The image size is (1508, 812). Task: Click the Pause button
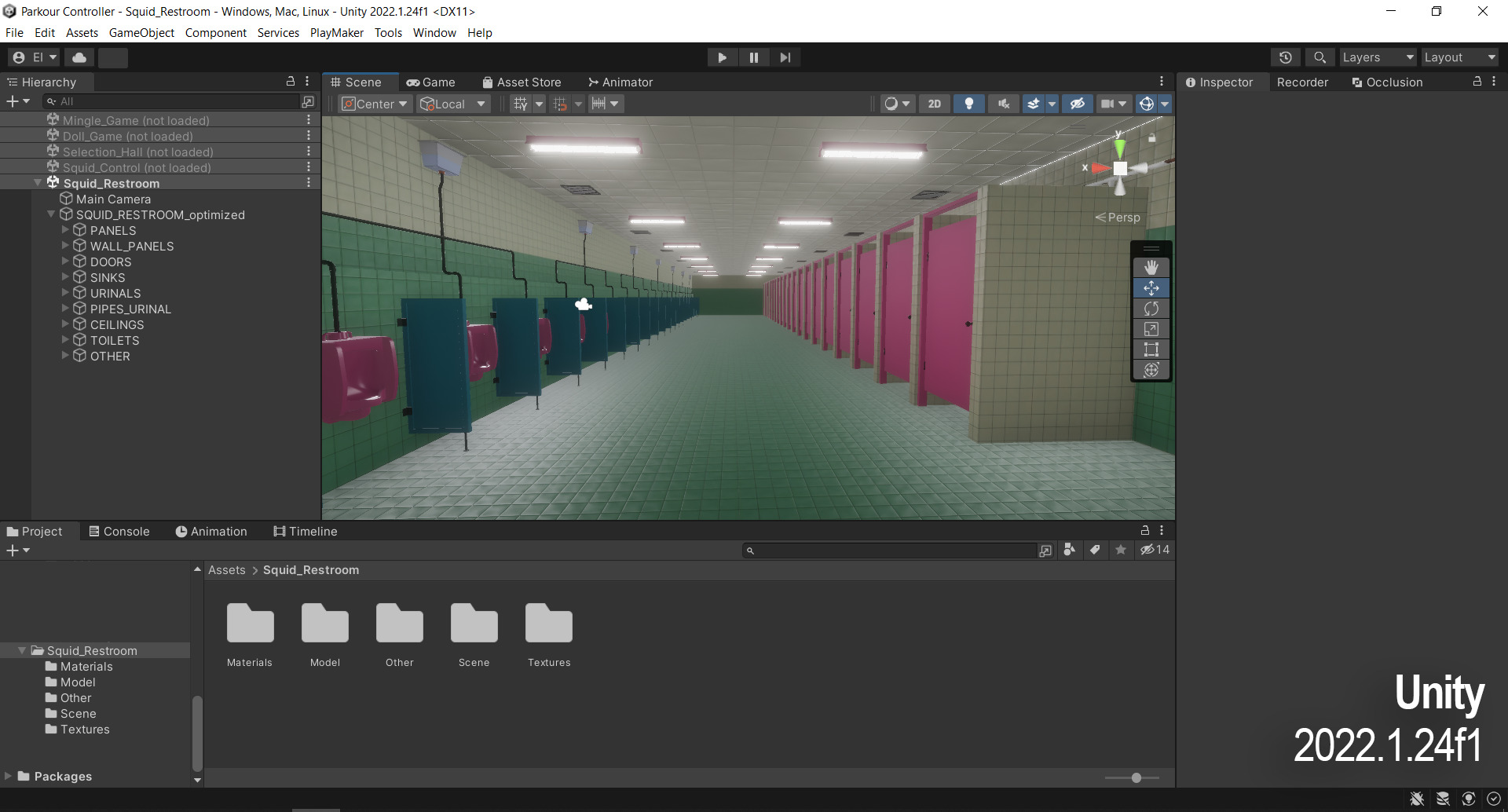coord(753,57)
